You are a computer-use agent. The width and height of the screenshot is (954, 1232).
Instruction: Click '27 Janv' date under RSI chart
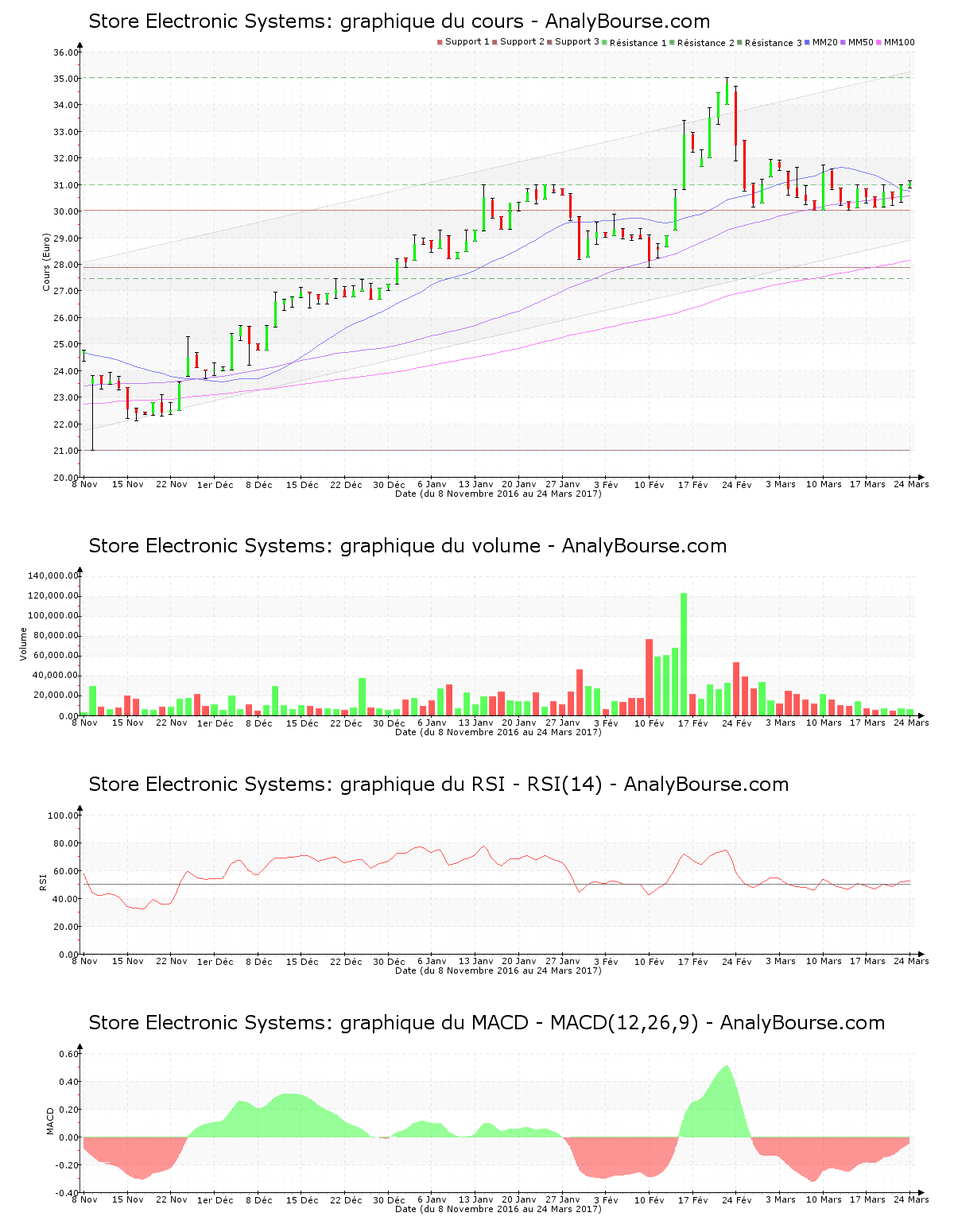[563, 962]
